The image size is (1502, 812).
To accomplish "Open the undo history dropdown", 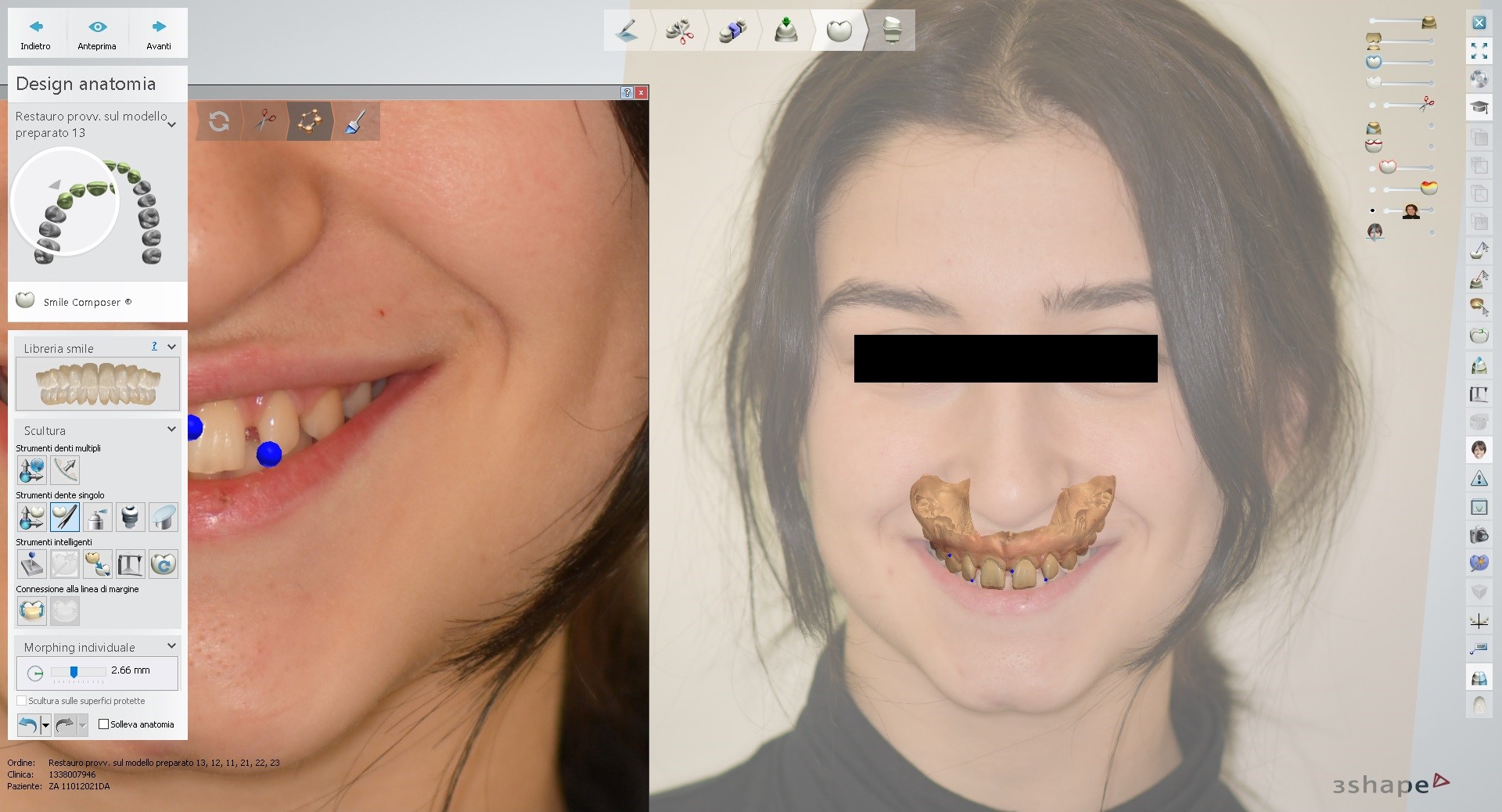I will tap(45, 725).
